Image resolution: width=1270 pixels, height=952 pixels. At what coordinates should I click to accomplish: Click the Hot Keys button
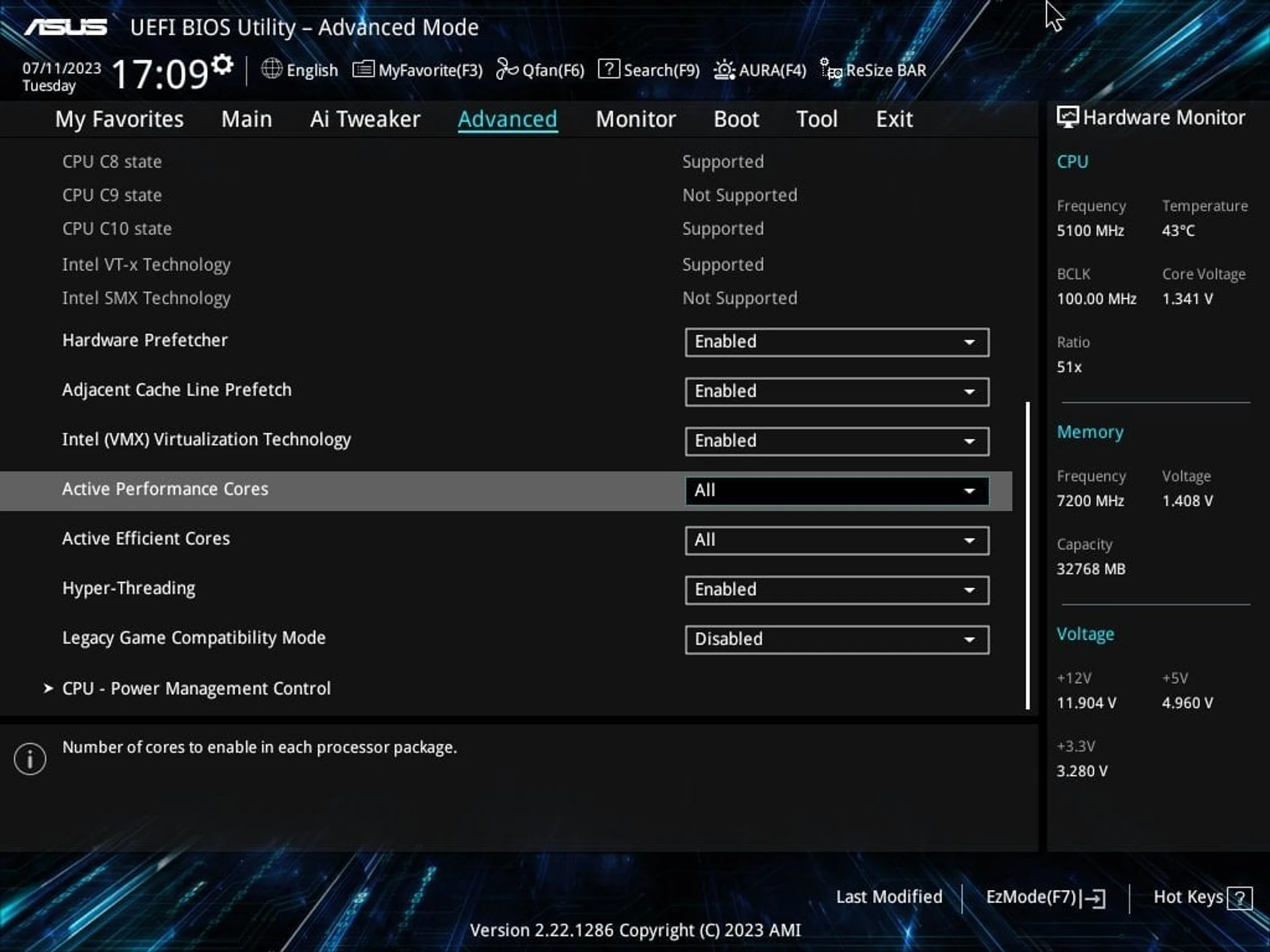coord(1203,898)
